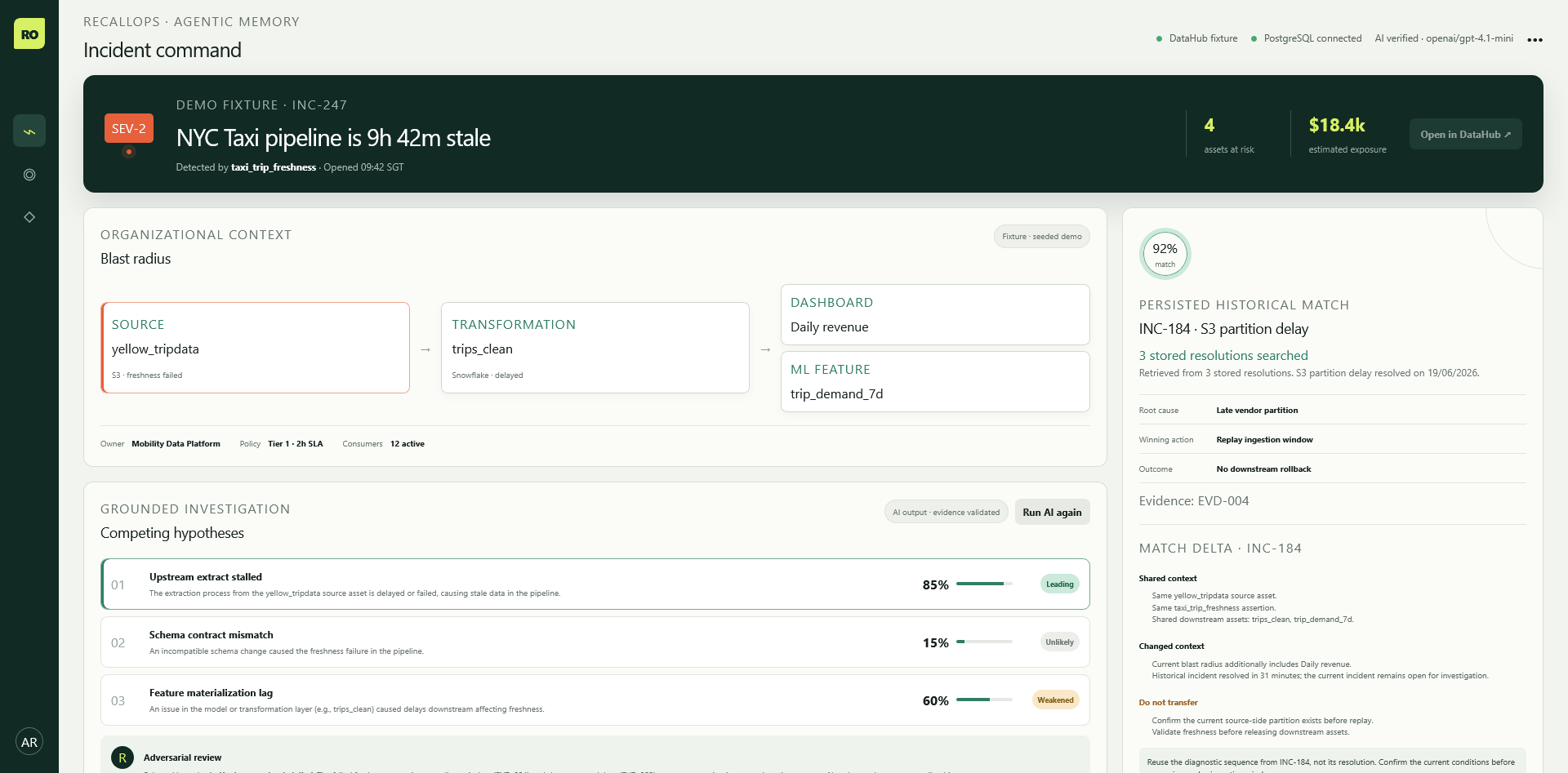Image resolution: width=1568 pixels, height=773 pixels.
Task: Click the 4 assets at risk stat
Action: click(x=1229, y=135)
